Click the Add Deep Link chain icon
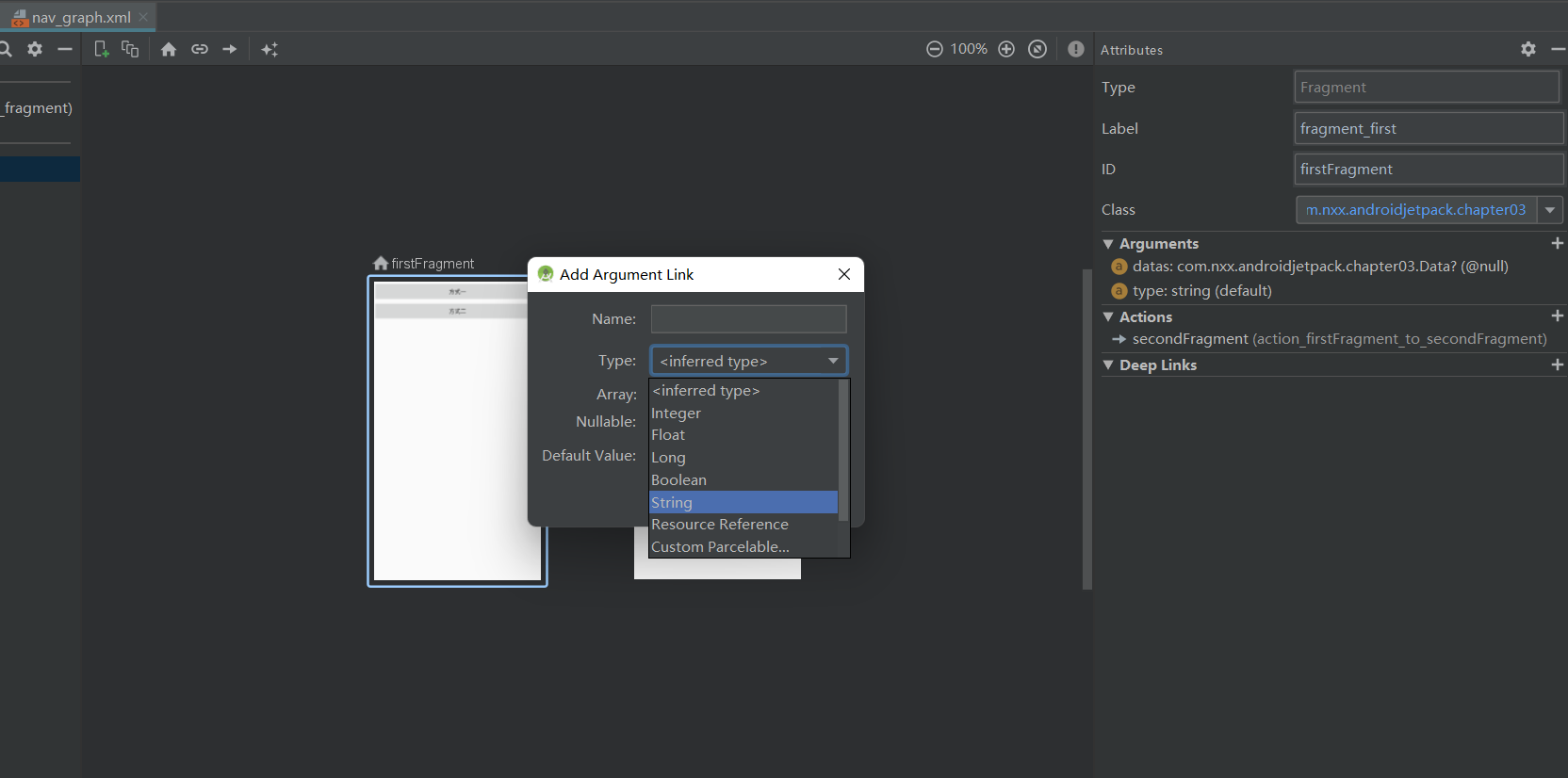 (x=200, y=49)
